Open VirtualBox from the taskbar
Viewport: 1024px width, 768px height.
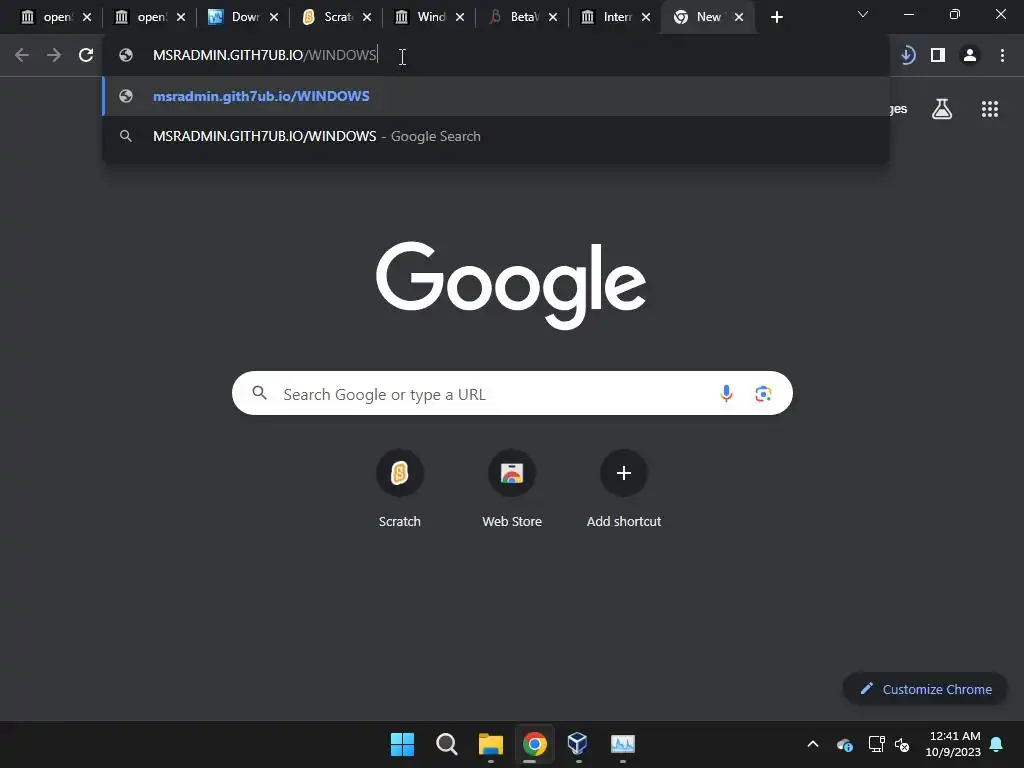pos(578,744)
